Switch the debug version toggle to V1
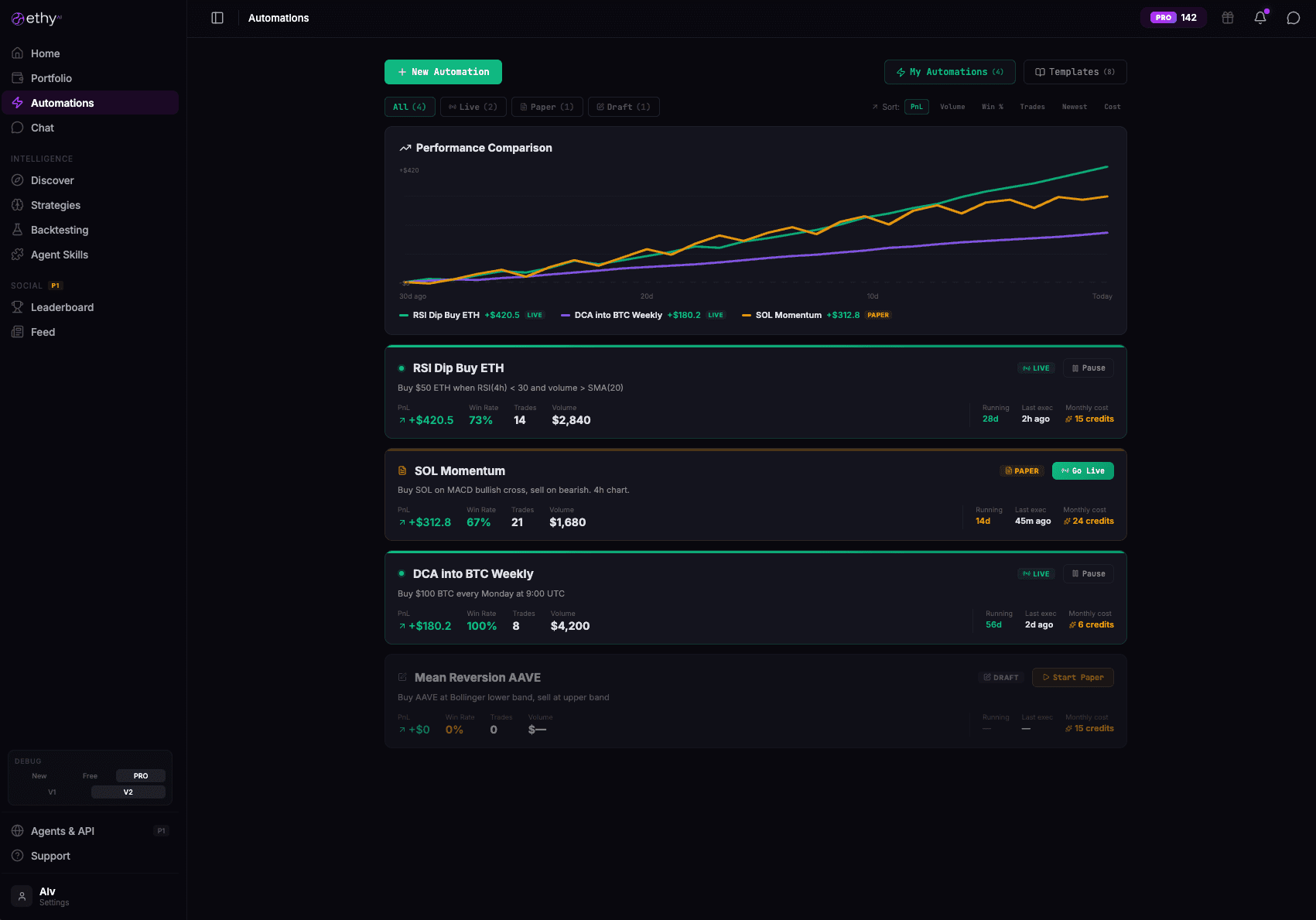The width and height of the screenshot is (1316, 920). 53,792
